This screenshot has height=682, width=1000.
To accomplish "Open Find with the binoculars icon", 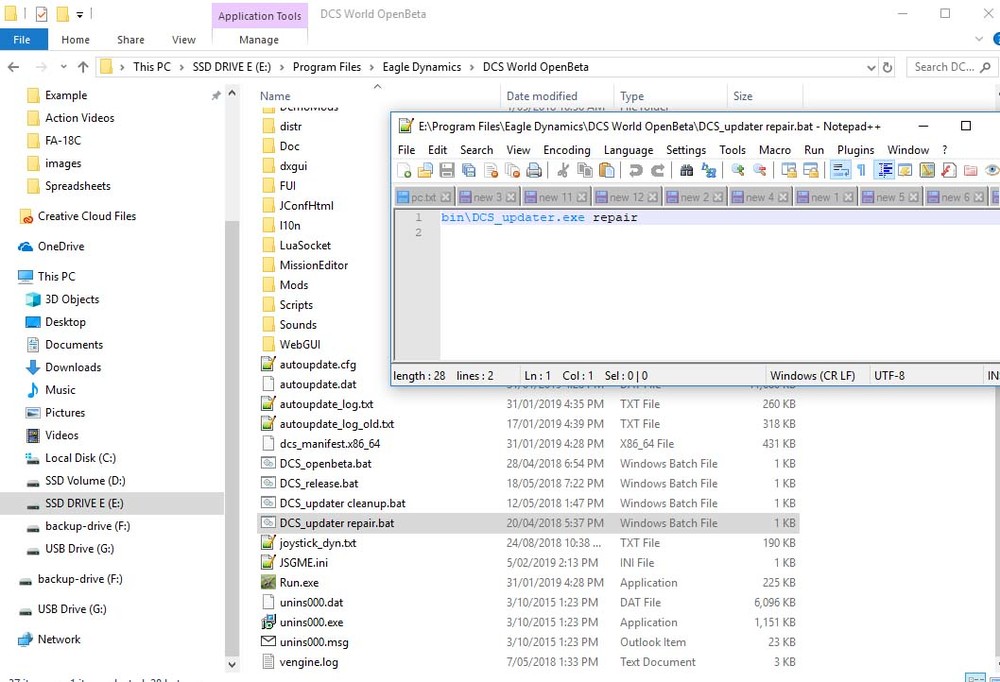I will click(687, 170).
